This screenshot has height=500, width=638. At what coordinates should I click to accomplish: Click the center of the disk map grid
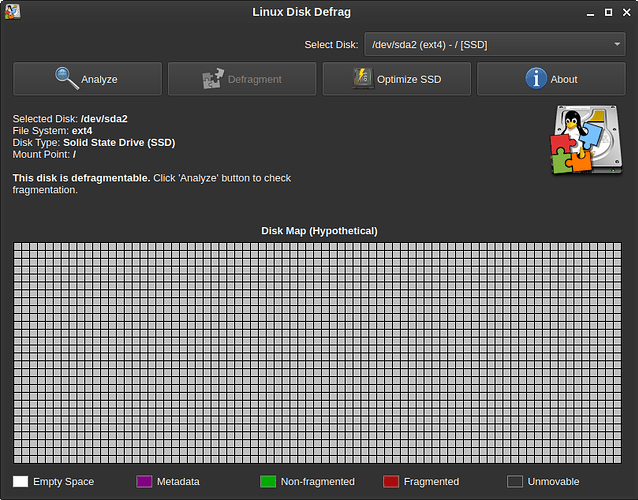(319, 352)
